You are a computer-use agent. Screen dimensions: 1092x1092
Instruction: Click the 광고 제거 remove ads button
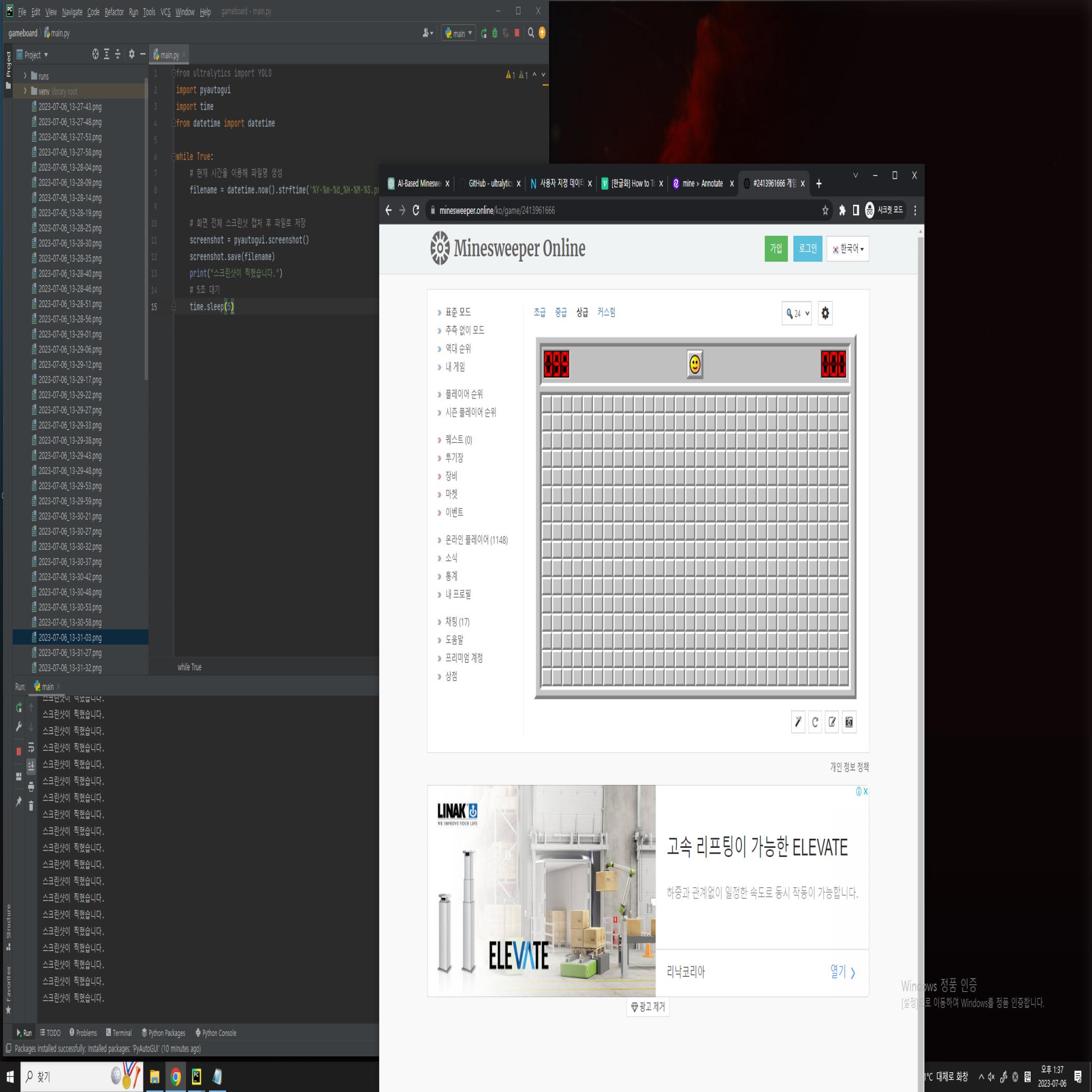[648, 1007]
